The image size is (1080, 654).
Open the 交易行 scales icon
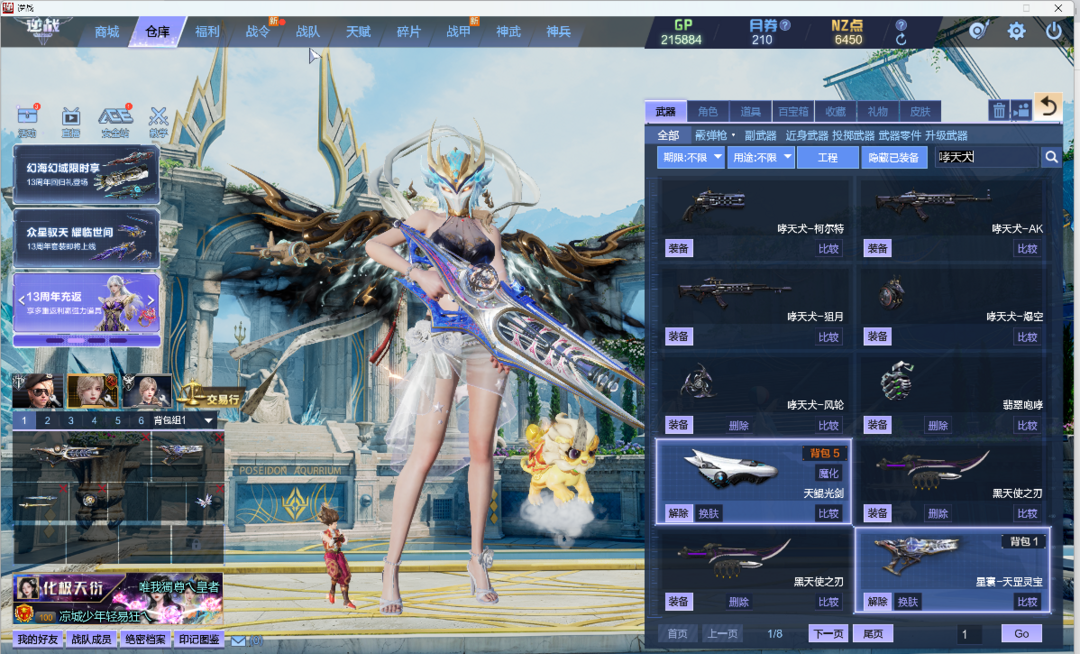[210, 394]
